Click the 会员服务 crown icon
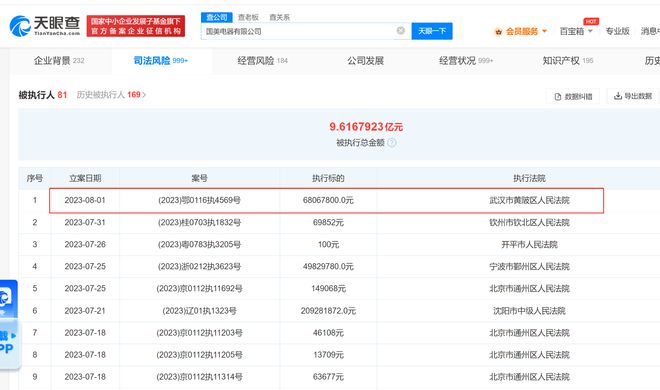660x390 pixels. [x=498, y=32]
